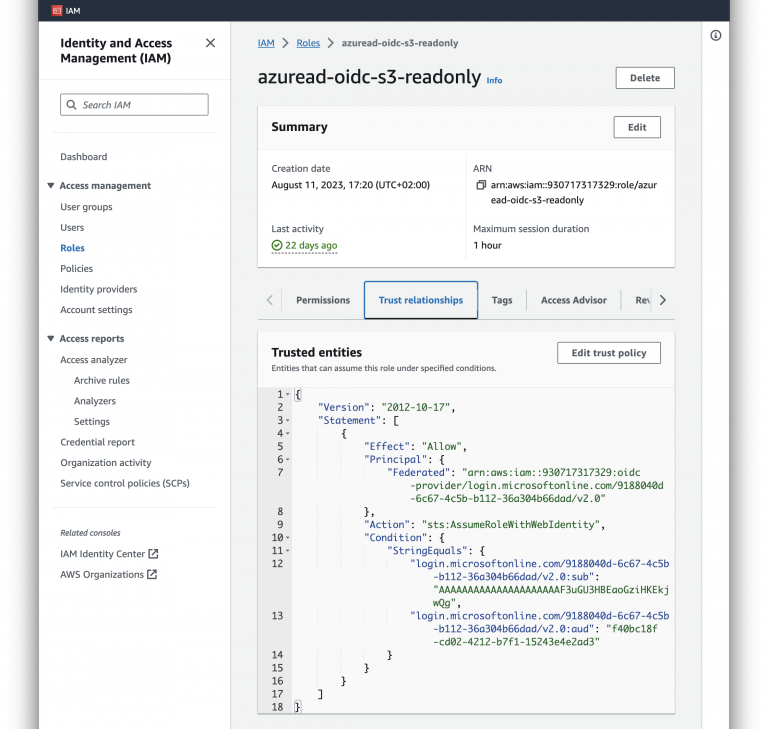Switch to the Permissions tab

click(323, 300)
